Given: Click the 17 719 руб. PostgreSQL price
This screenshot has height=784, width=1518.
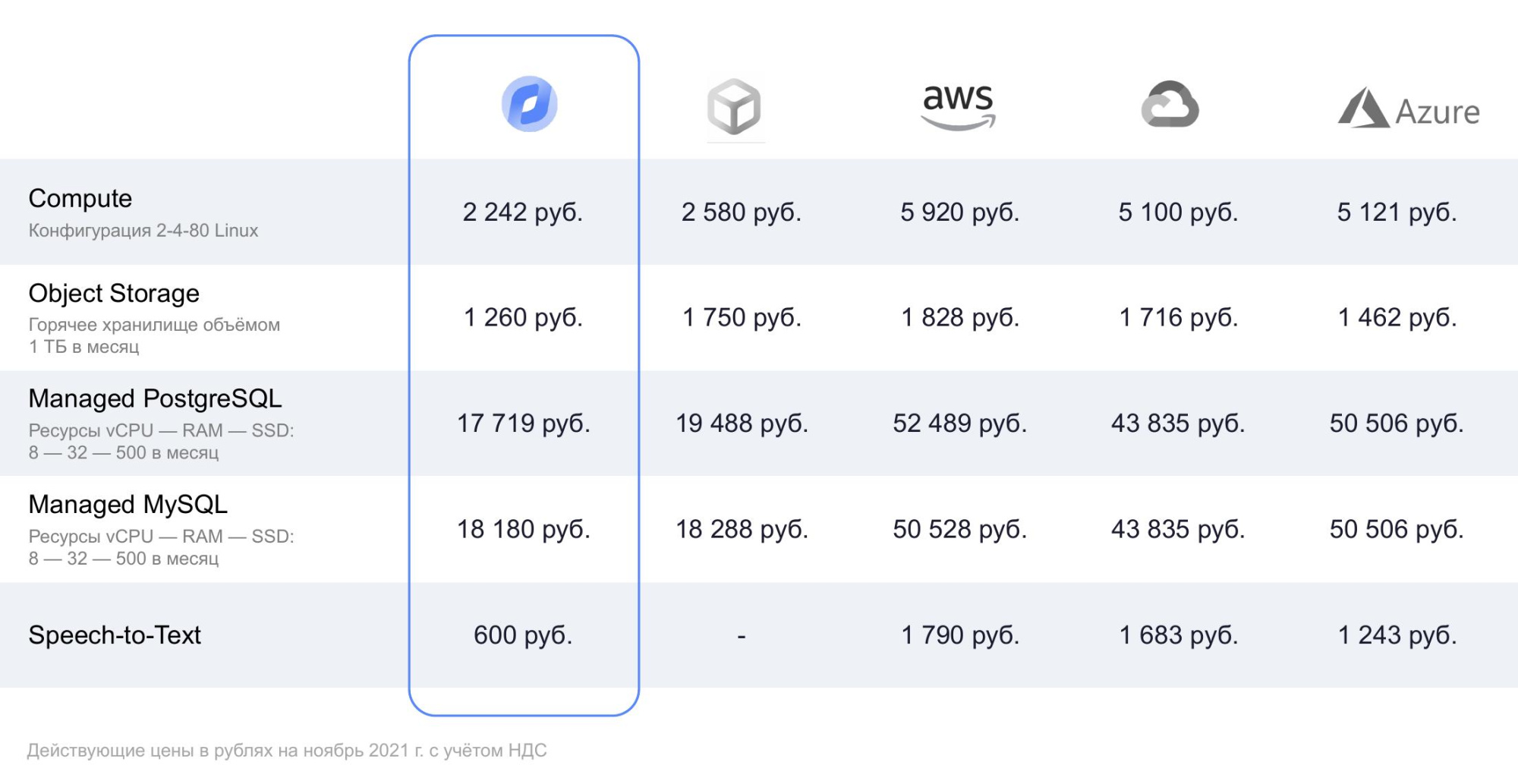Looking at the screenshot, I should coord(523,423).
